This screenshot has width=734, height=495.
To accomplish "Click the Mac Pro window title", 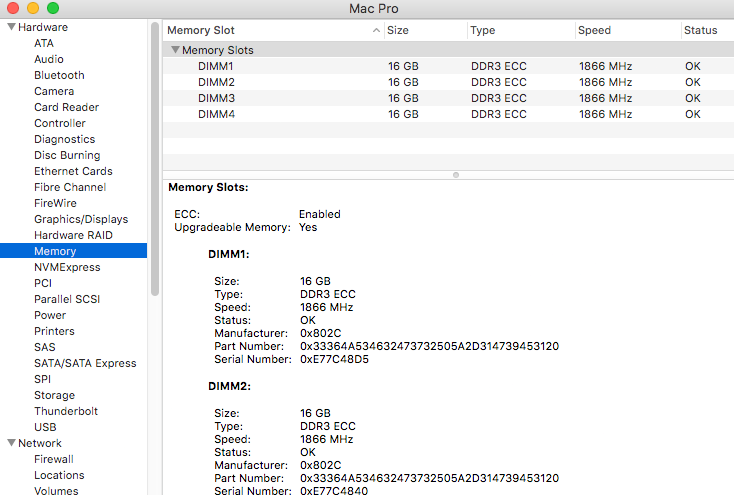I will [374, 8].
